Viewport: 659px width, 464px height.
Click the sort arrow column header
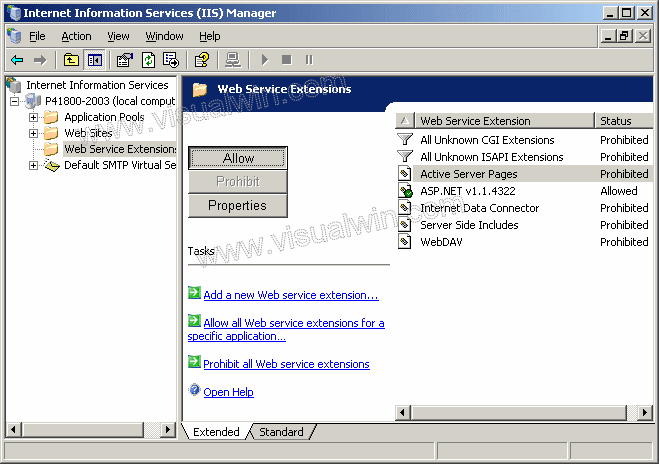point(405,121)
